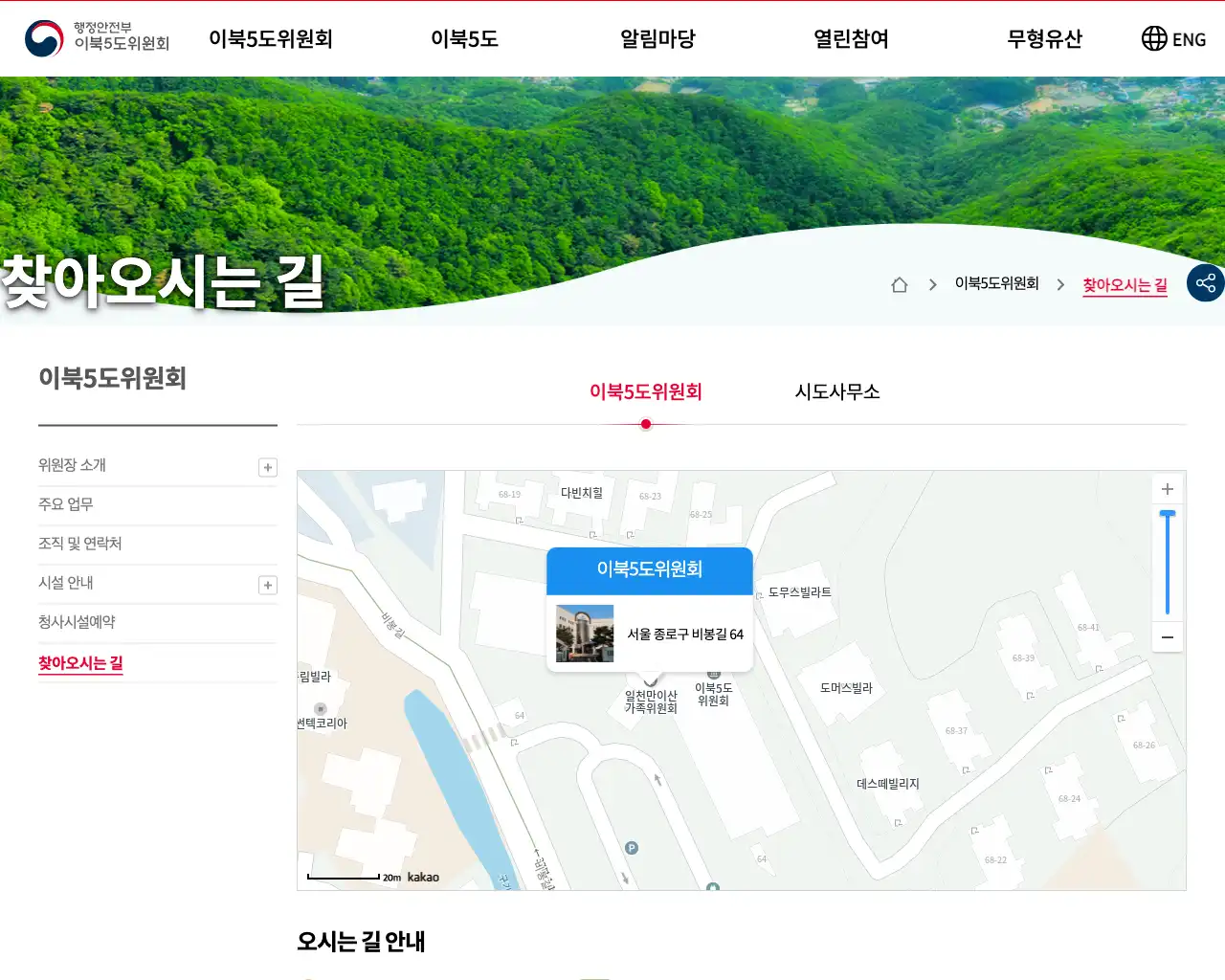Zoom in the map with plus button
The image size is (1225, 980).
click(1168, 489)
